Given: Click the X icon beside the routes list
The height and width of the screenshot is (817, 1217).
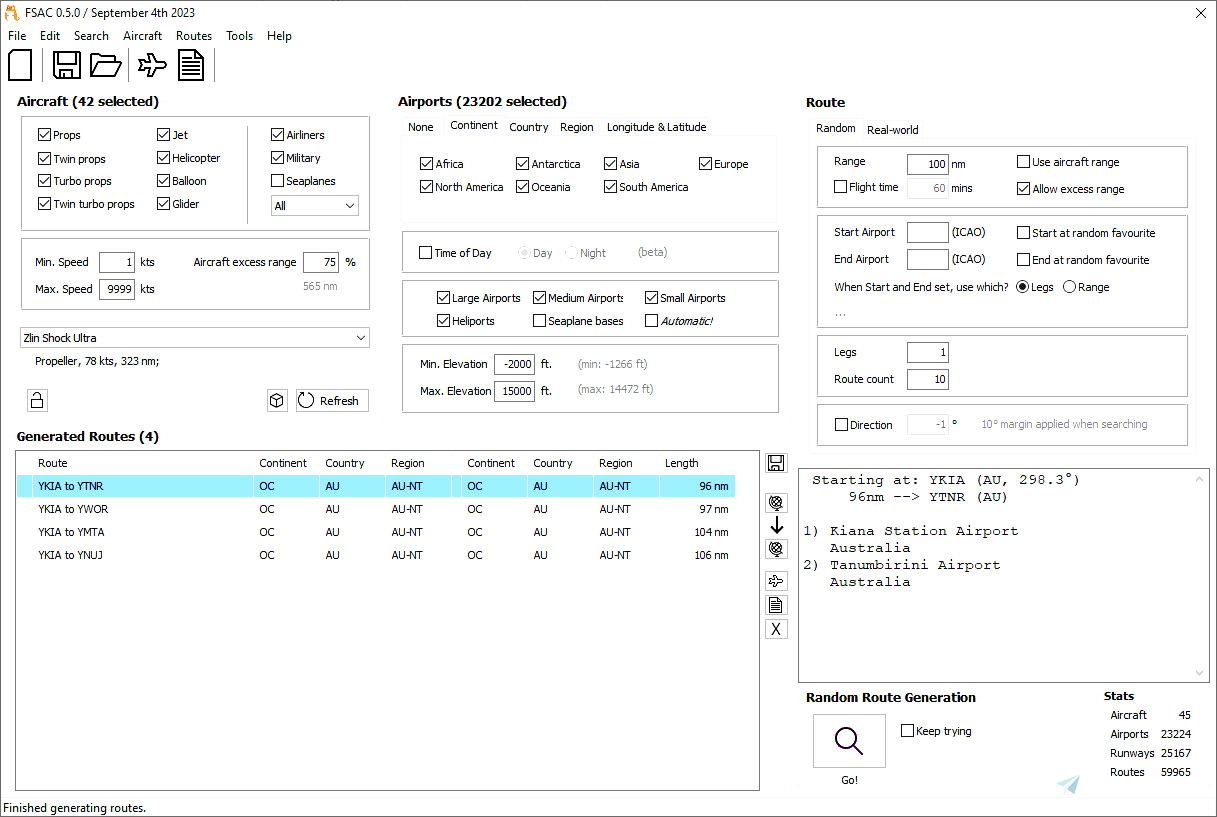Looking at the screenshot, I should pos(776,629).
